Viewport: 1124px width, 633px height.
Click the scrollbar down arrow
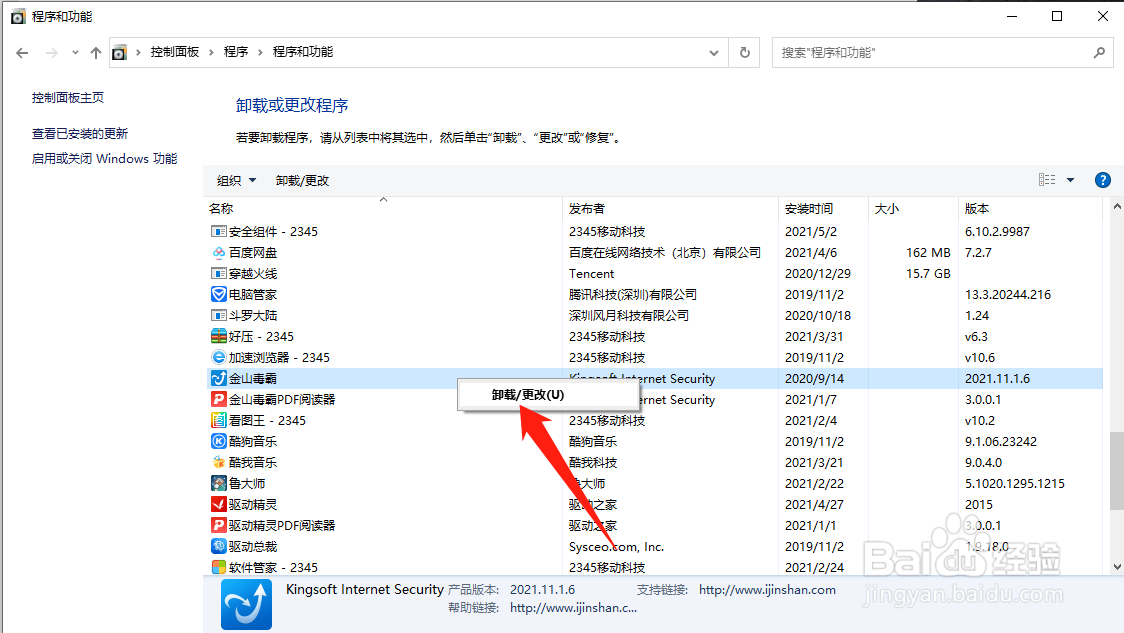(x=1117, y=567)
